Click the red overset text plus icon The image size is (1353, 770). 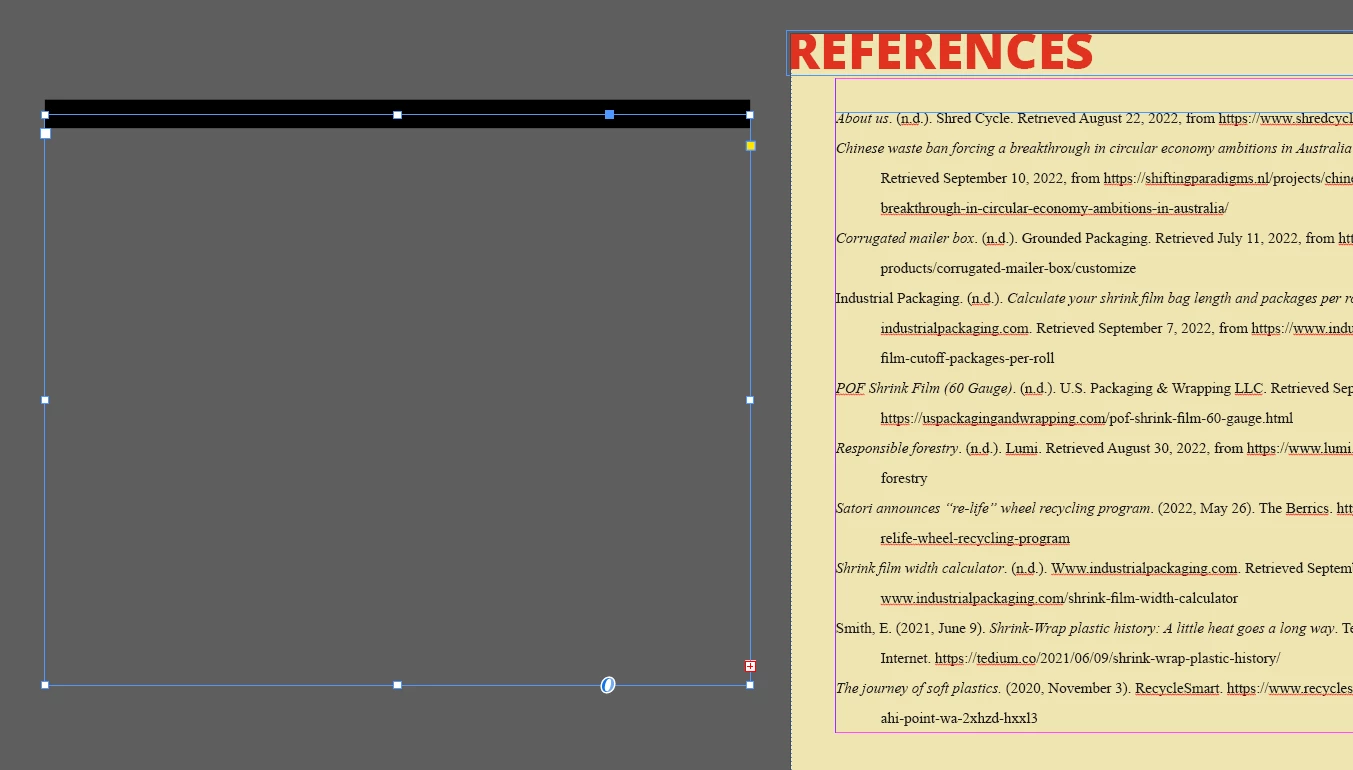coord(750,666)
